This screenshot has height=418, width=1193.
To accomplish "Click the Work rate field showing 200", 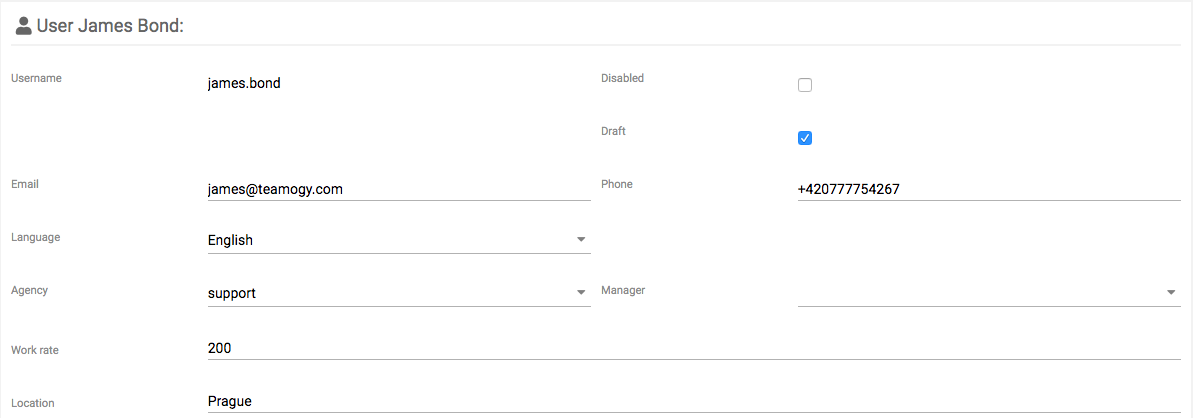I will tap(694, 349).
